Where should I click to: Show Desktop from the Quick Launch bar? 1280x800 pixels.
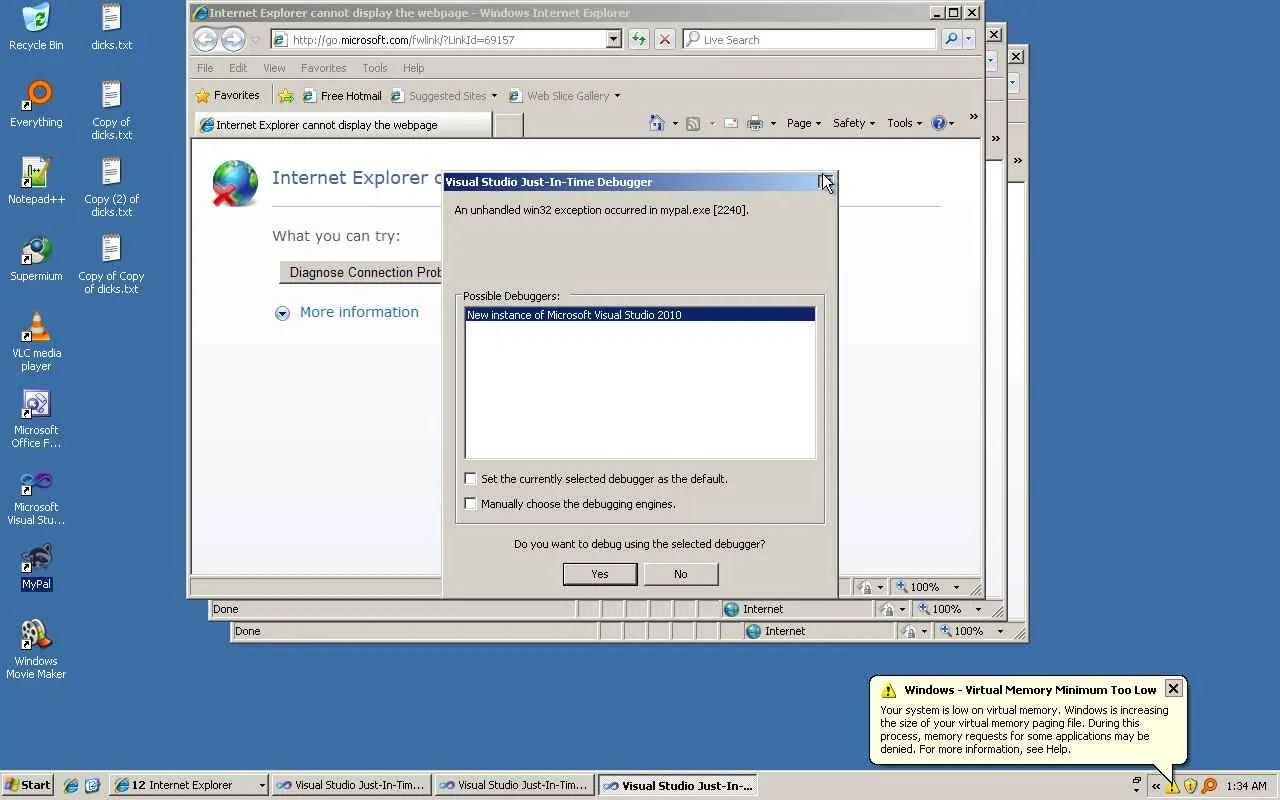pyautogui.click(x=92, y=785)
